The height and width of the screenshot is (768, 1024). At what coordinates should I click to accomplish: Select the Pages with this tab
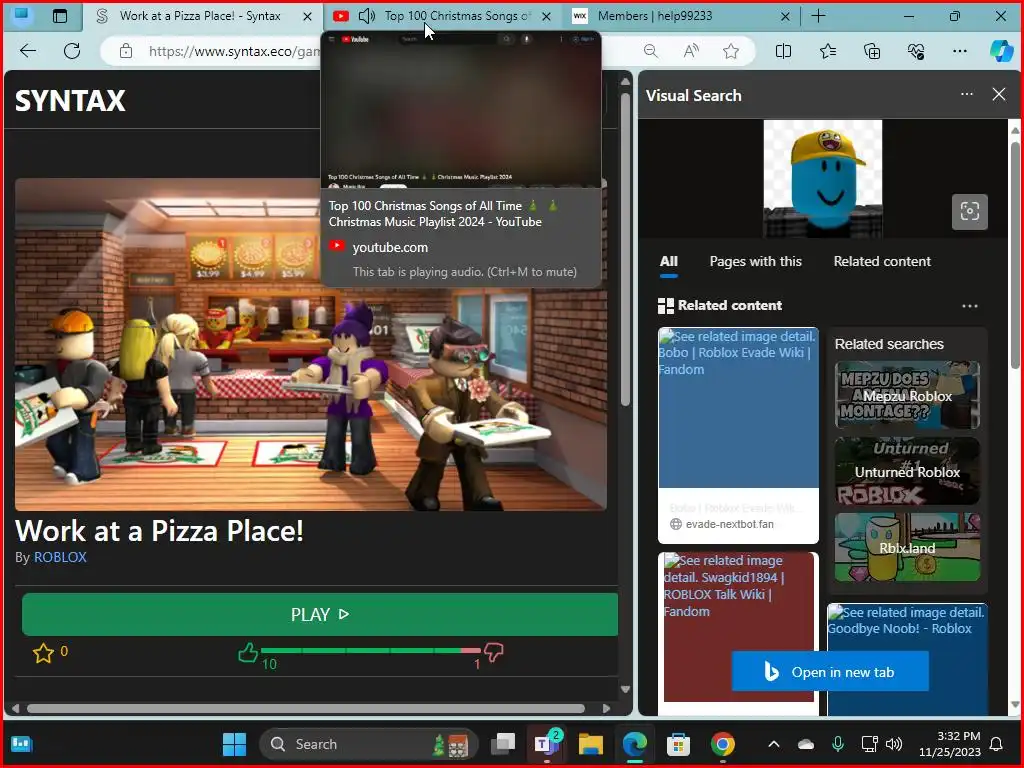coord(756,261)
